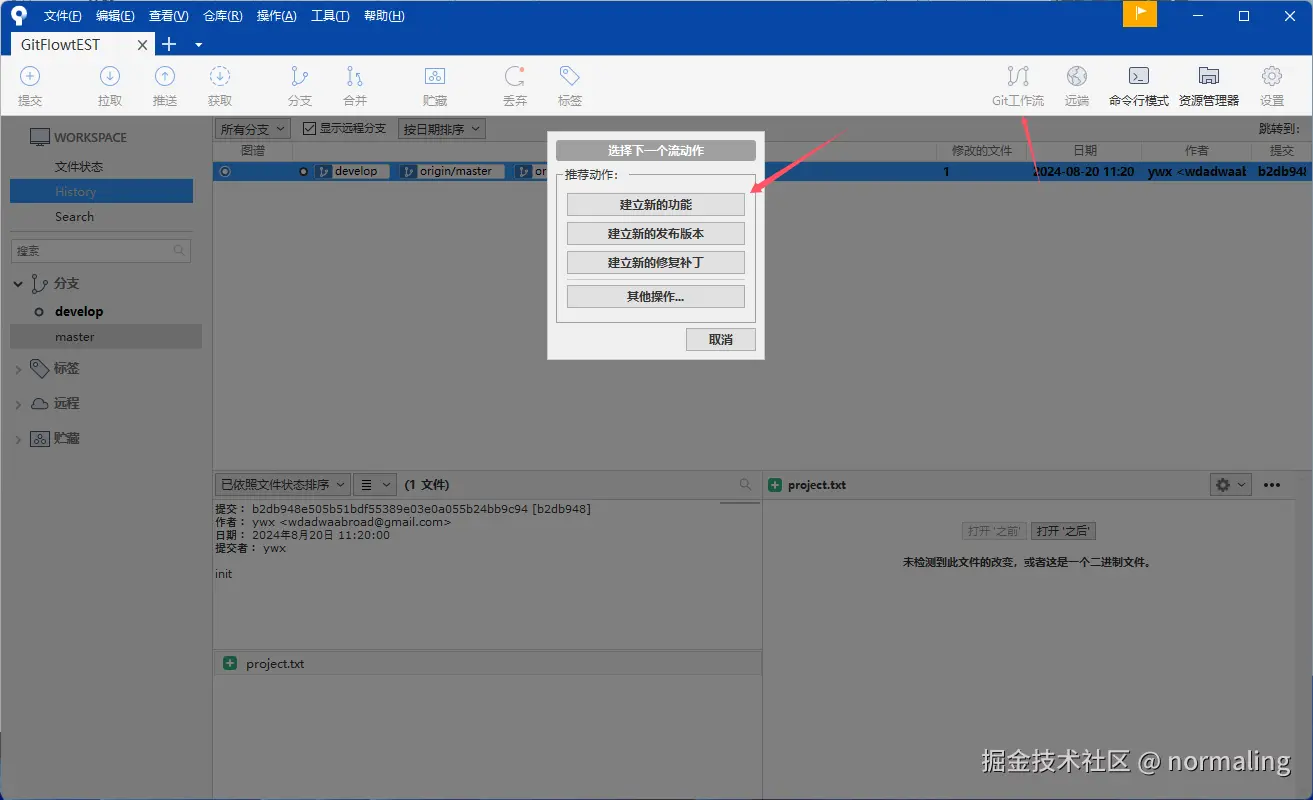Click the 取消 cancel button

[721, 339]
